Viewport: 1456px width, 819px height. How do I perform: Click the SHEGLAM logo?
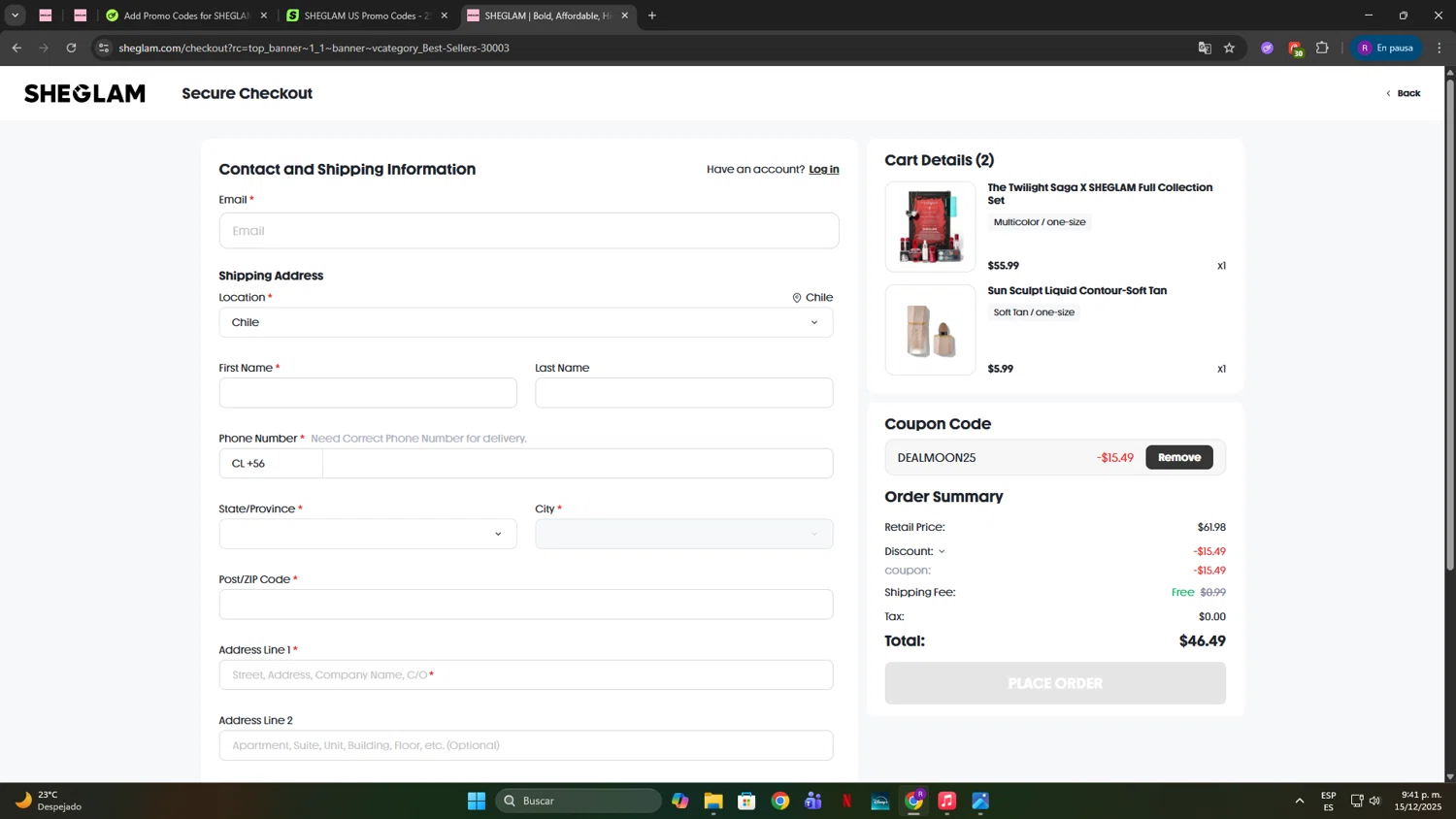(x=84, y=93)
